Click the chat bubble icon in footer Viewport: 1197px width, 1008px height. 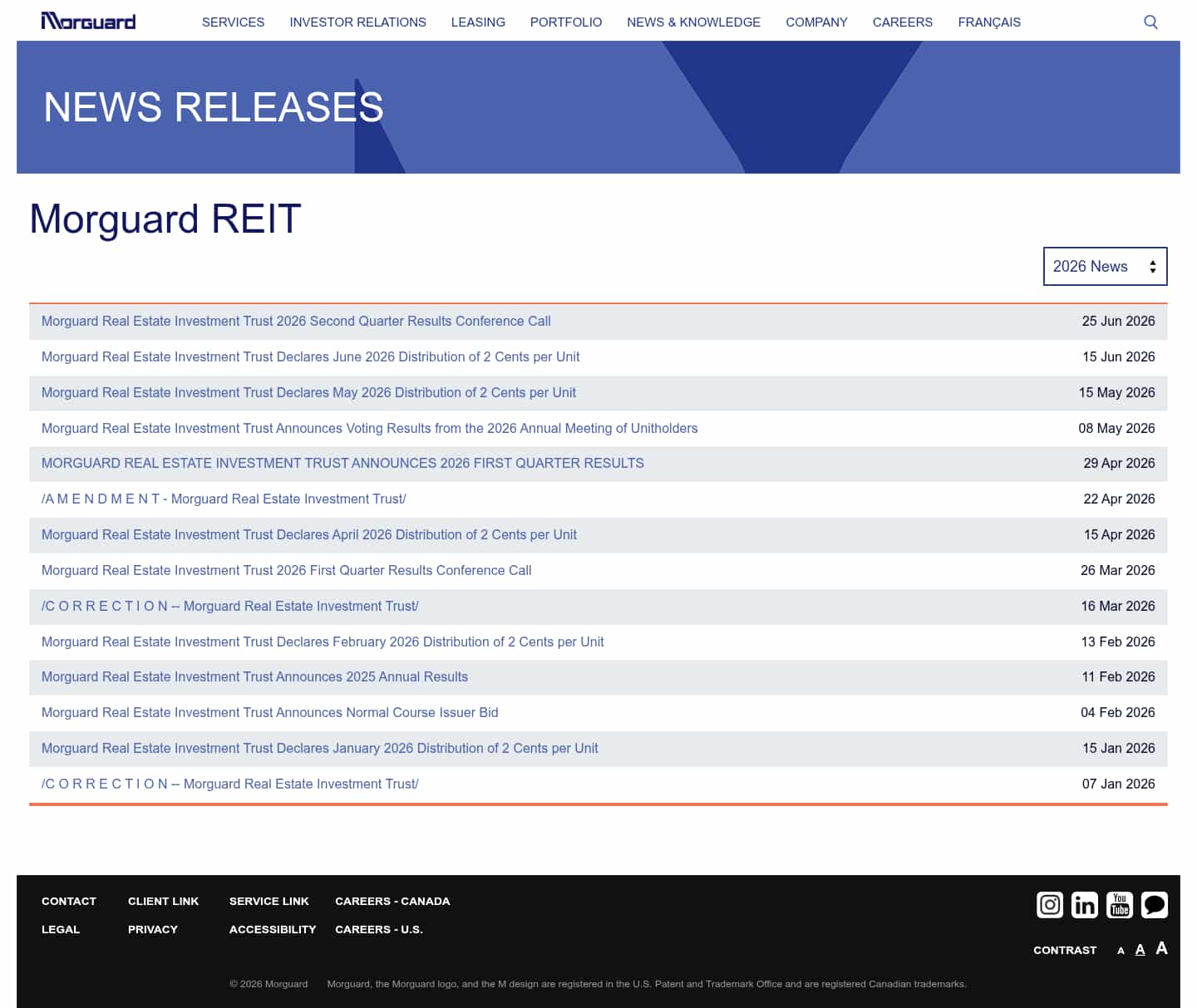(x=1155, y=904)
